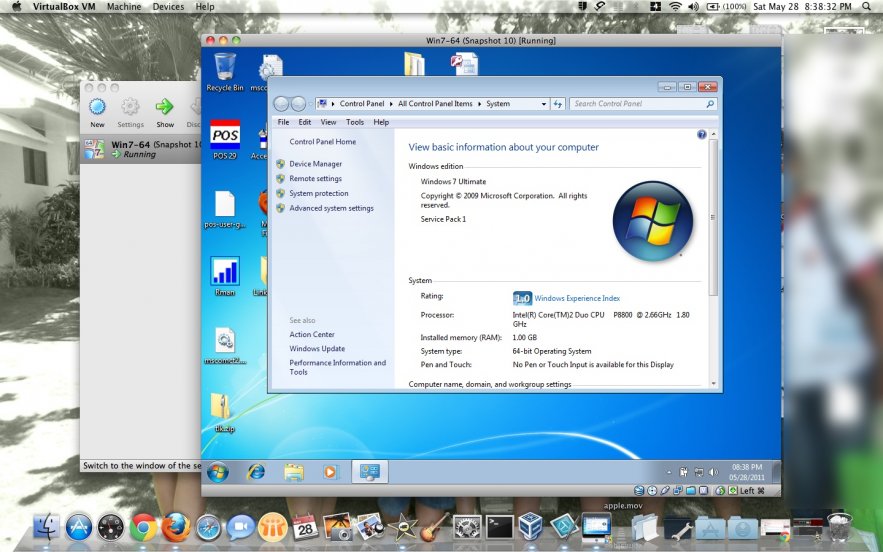Screen dimensions: 883x552
Task: Open the Machine menu in macOS menu bar
Action: click(124, 7)
